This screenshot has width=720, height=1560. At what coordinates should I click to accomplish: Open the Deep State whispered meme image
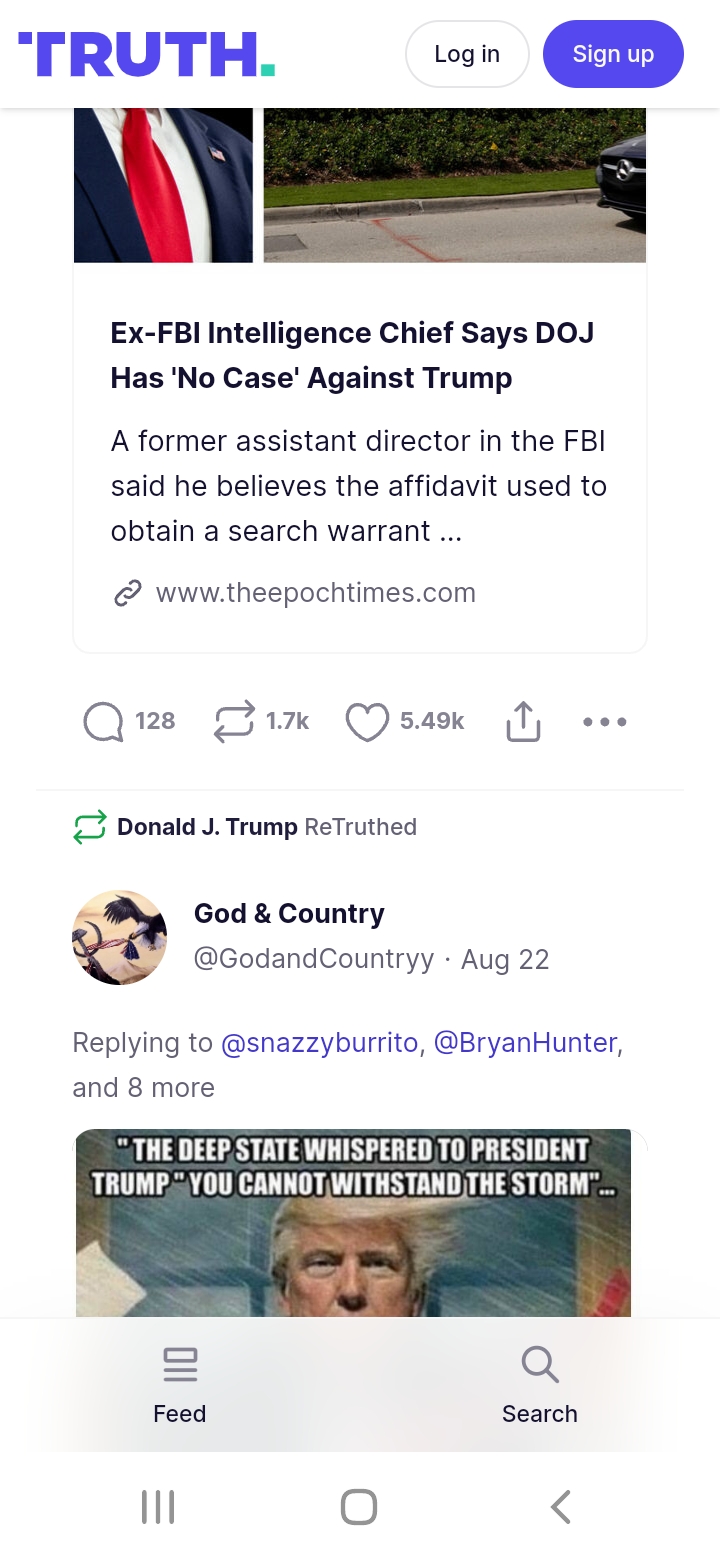[353, 1223]
